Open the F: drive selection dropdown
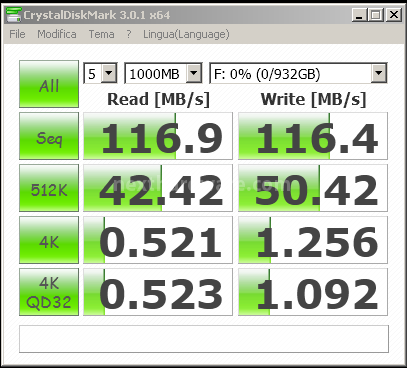Viewport: 407px width, 368px height. tap(298, 73)
